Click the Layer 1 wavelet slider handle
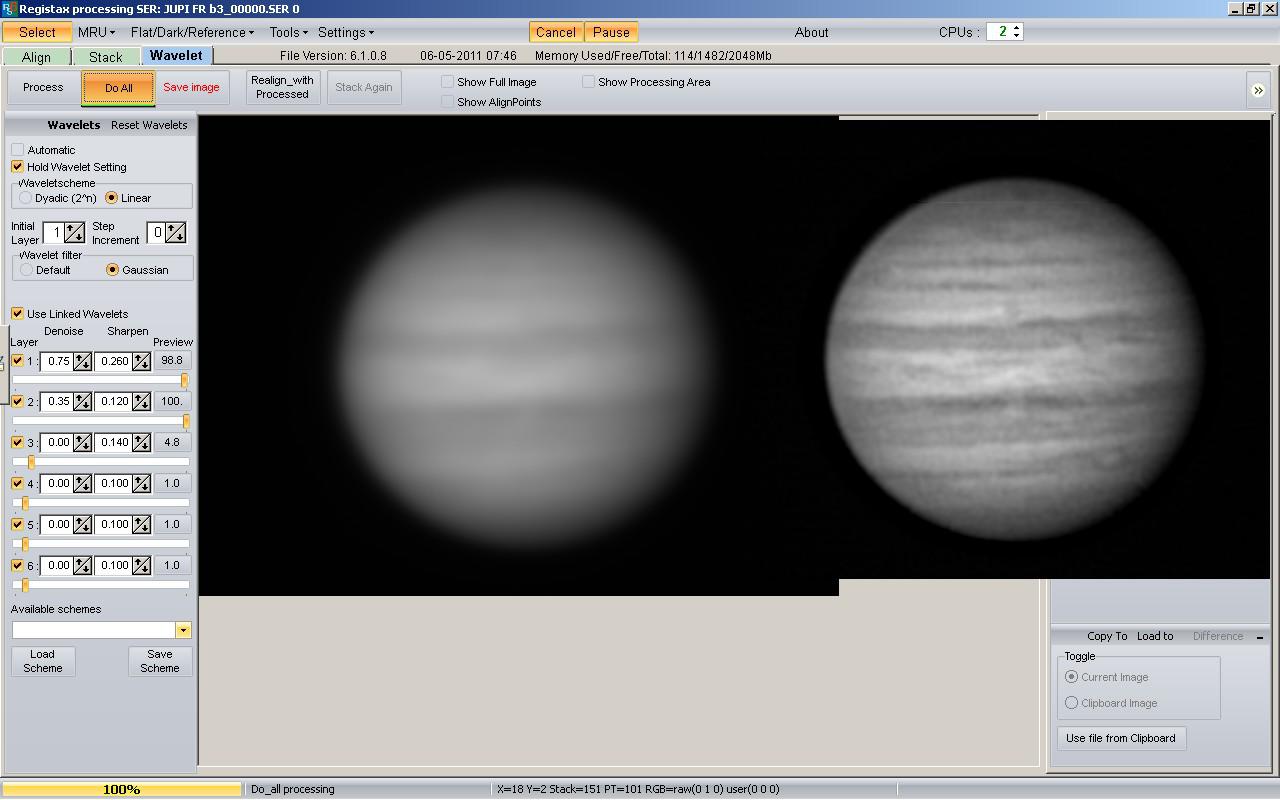The image size is (1280, 800). [184, 381]
